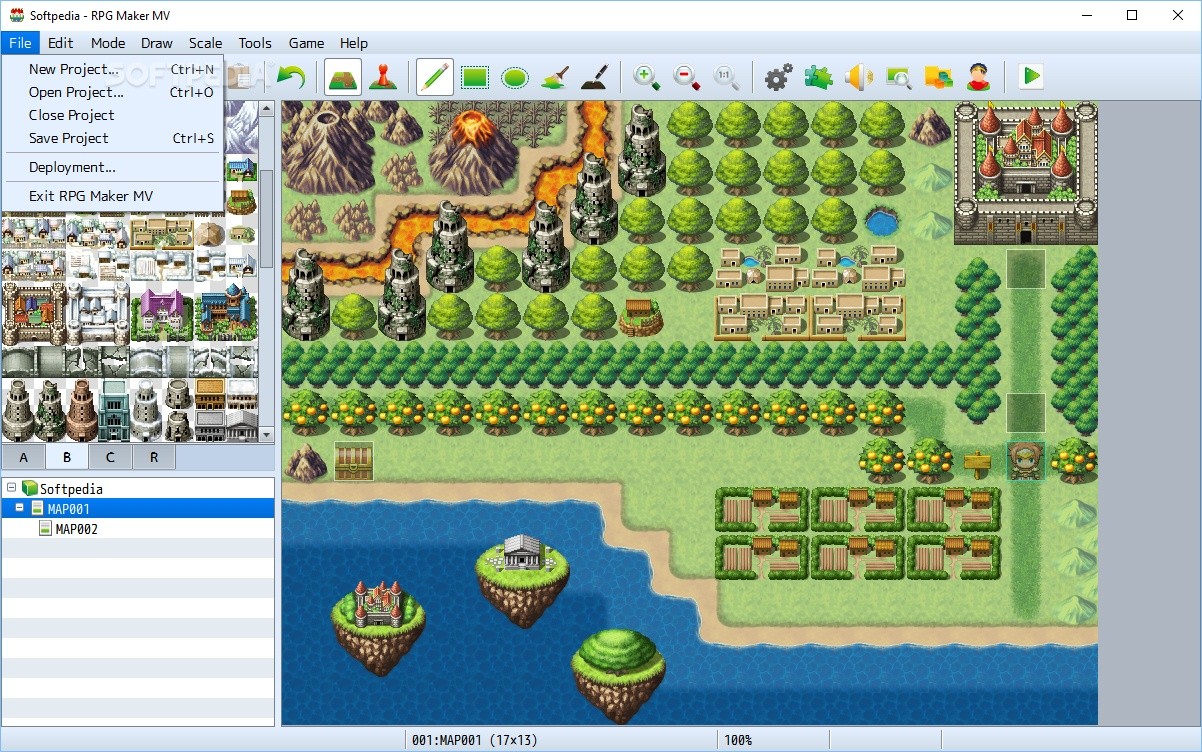Choose New Project from File menu
The image size is (1202, 752).
[113, 69]
